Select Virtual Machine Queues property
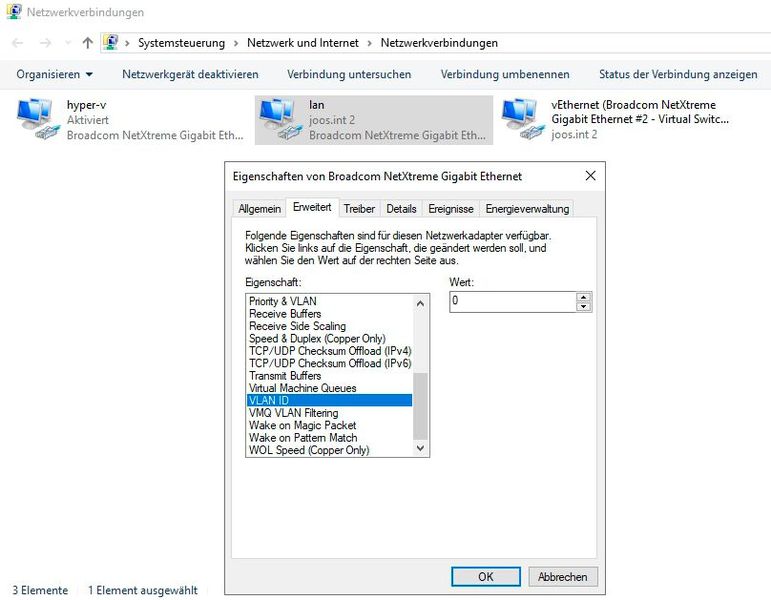 coord(329,388)
